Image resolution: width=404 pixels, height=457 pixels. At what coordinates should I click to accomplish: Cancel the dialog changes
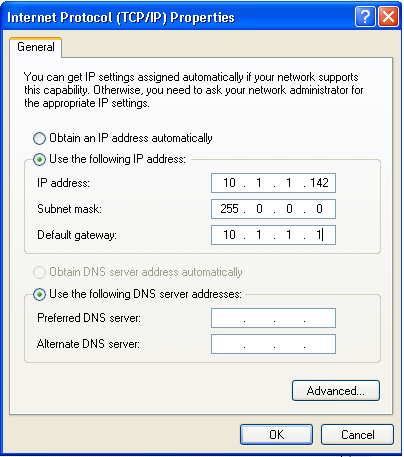click(x=357, y=434)
